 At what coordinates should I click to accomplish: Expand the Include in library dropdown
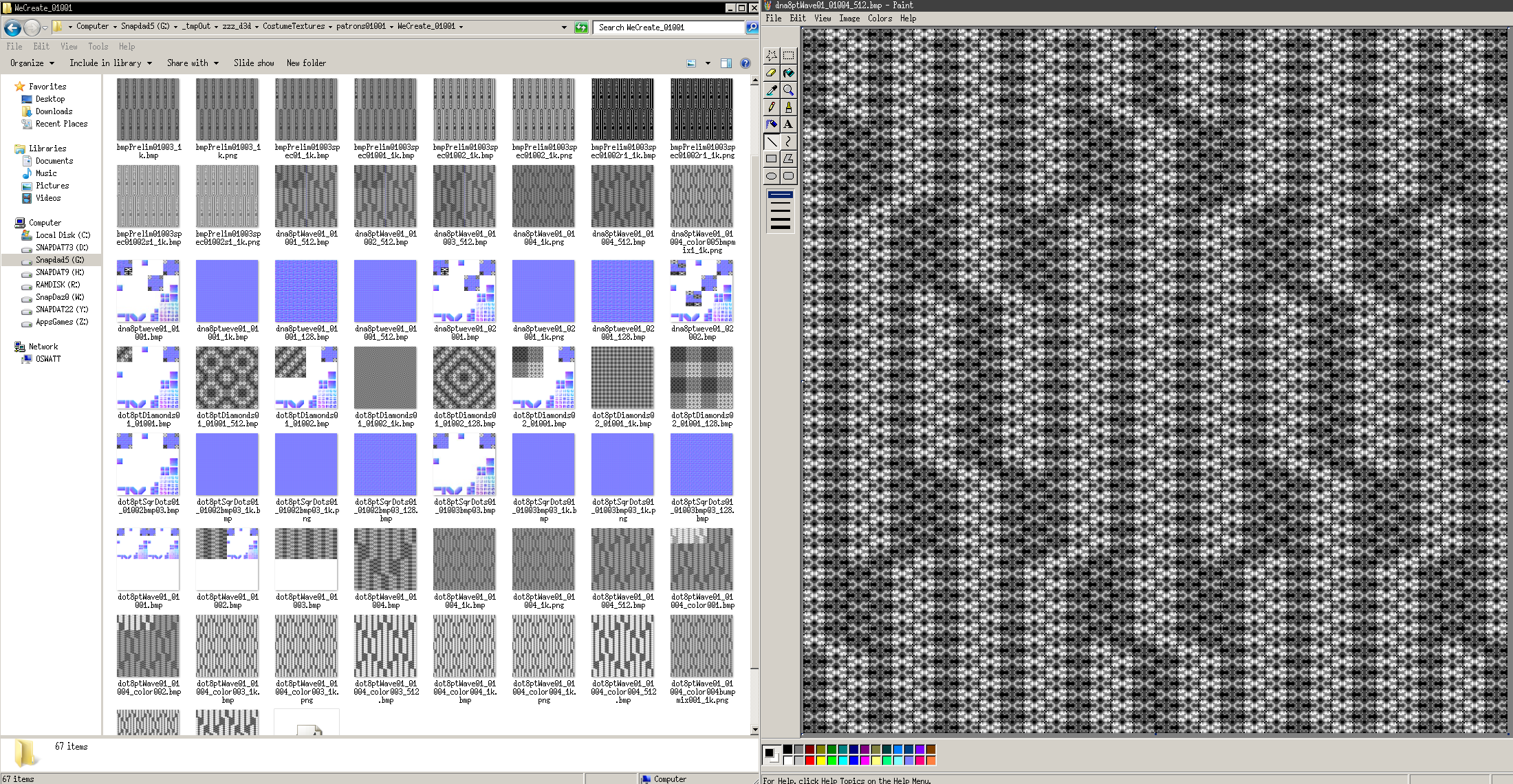pos(110,63)
